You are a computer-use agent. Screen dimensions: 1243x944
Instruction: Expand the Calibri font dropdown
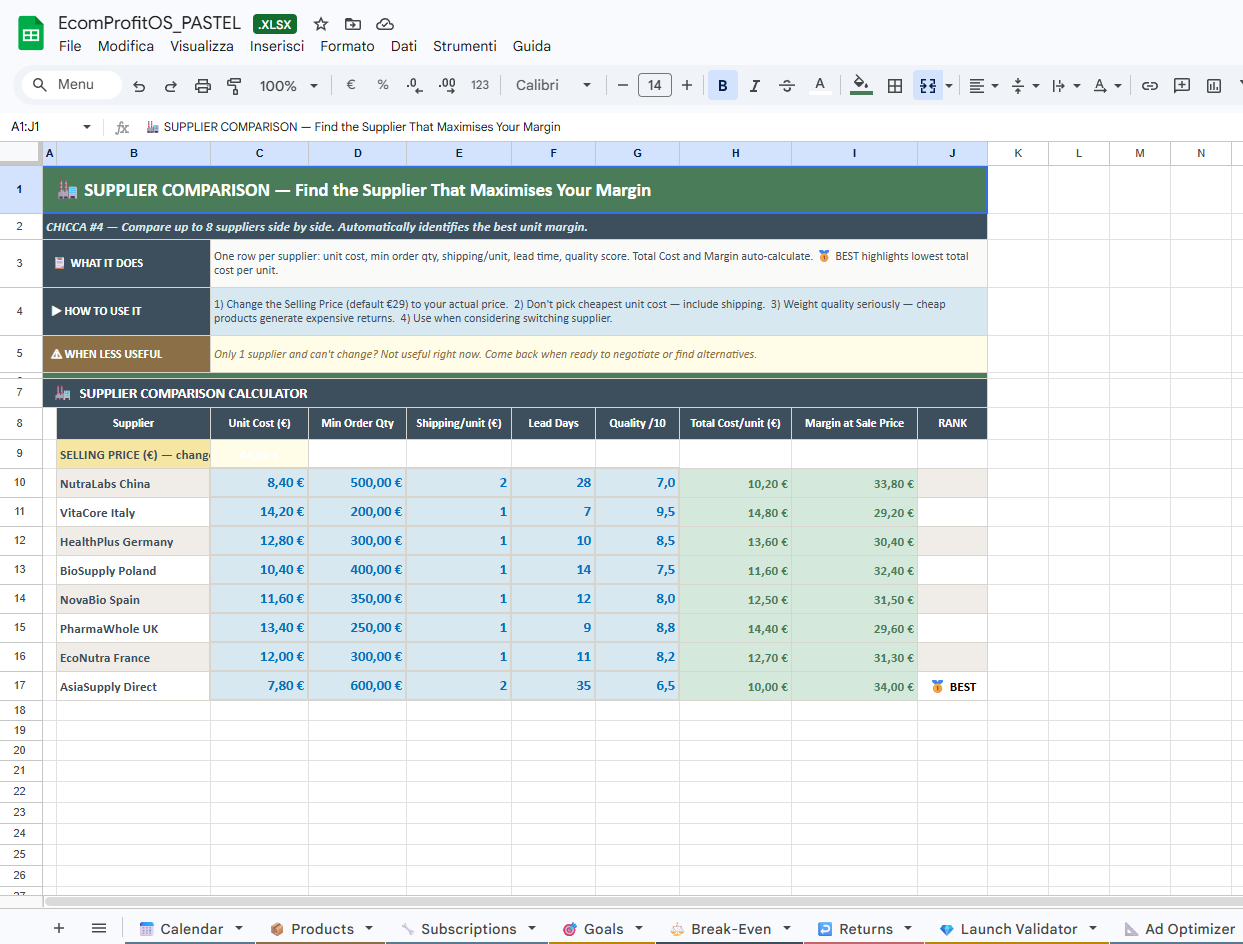(553, 86)
